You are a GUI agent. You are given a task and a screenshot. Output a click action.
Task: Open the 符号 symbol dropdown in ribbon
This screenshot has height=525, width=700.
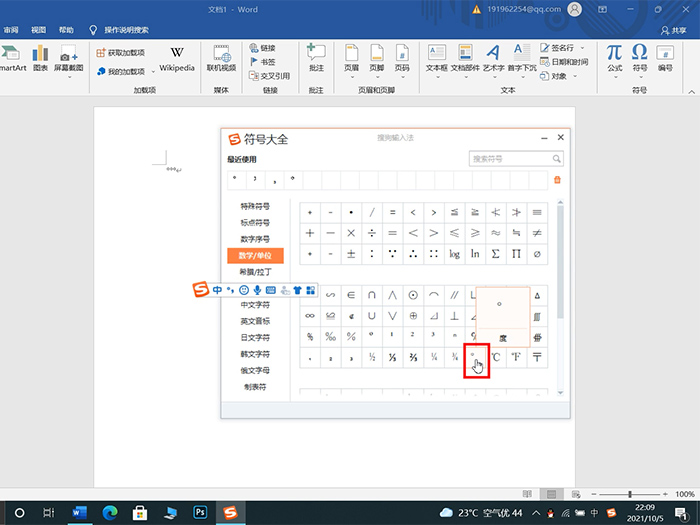[640, 78]
